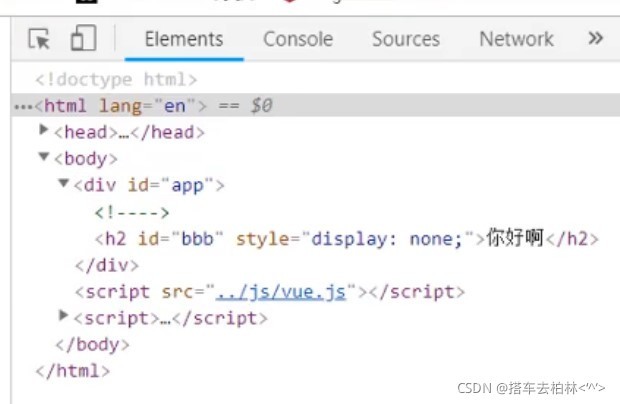Click the "app" id attribute value

(188, 185)
